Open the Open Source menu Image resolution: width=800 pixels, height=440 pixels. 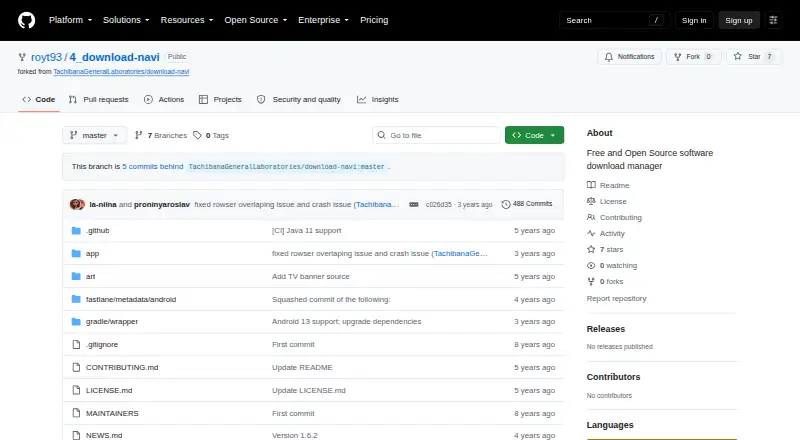pos(256,20)
